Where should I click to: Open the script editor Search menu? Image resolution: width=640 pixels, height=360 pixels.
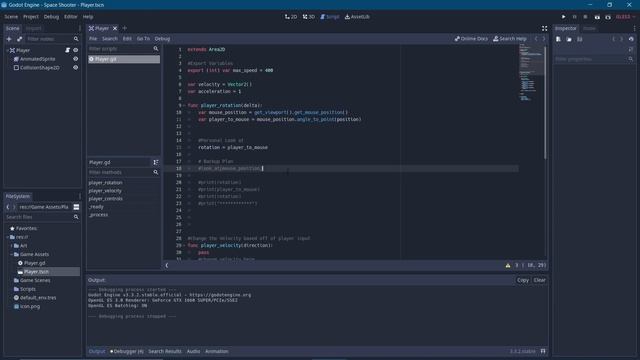pyautogui.click(x=110, y=39)
